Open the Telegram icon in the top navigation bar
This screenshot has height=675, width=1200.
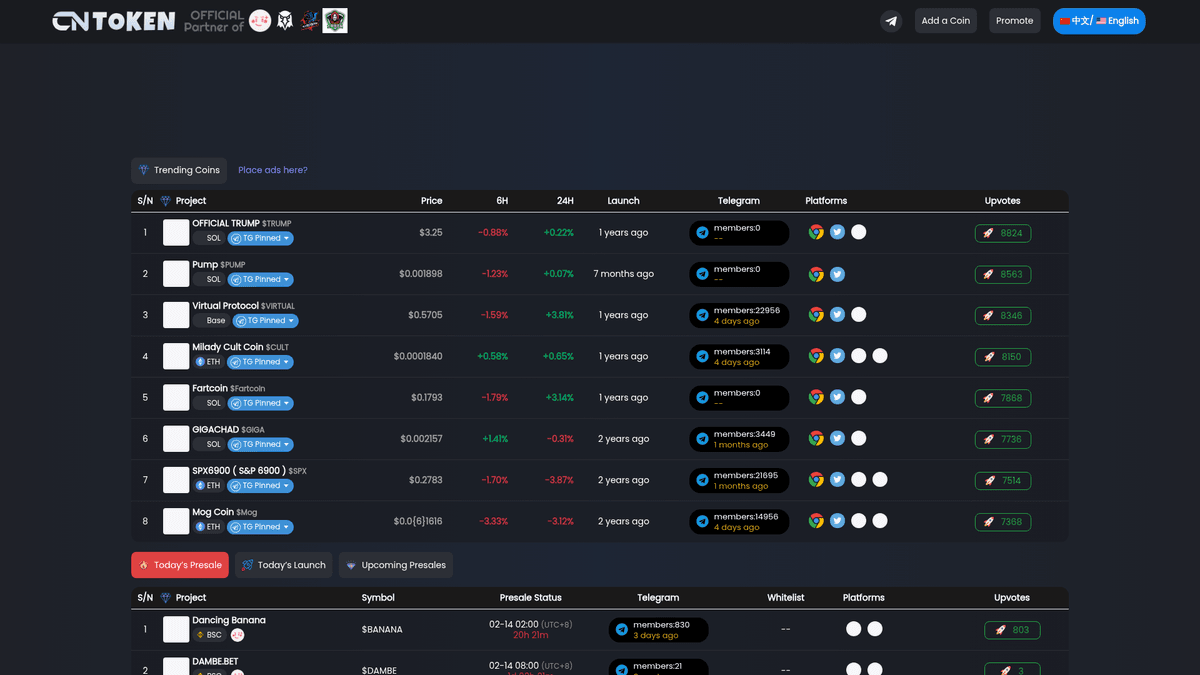tap(890, 20)
